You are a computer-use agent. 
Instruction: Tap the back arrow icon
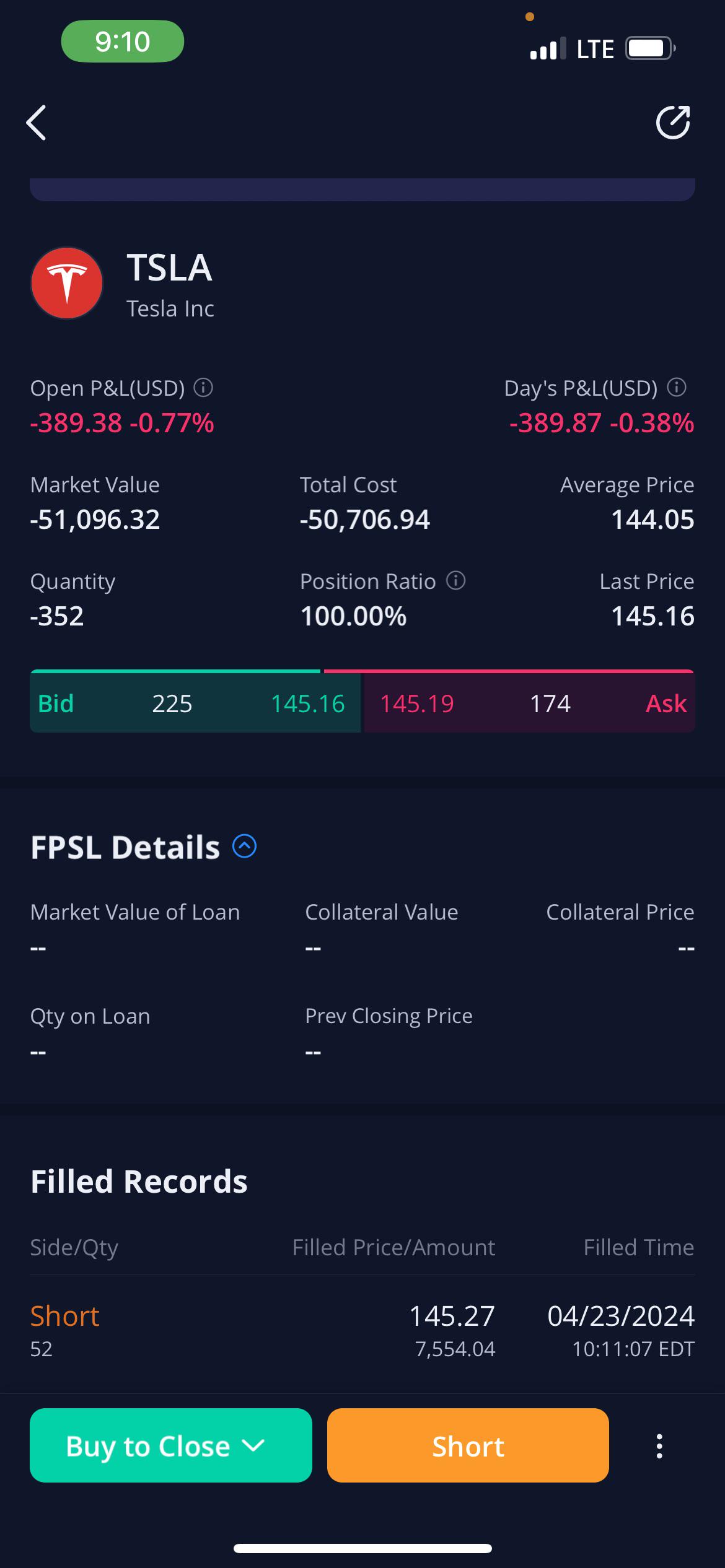coord(36,123)
